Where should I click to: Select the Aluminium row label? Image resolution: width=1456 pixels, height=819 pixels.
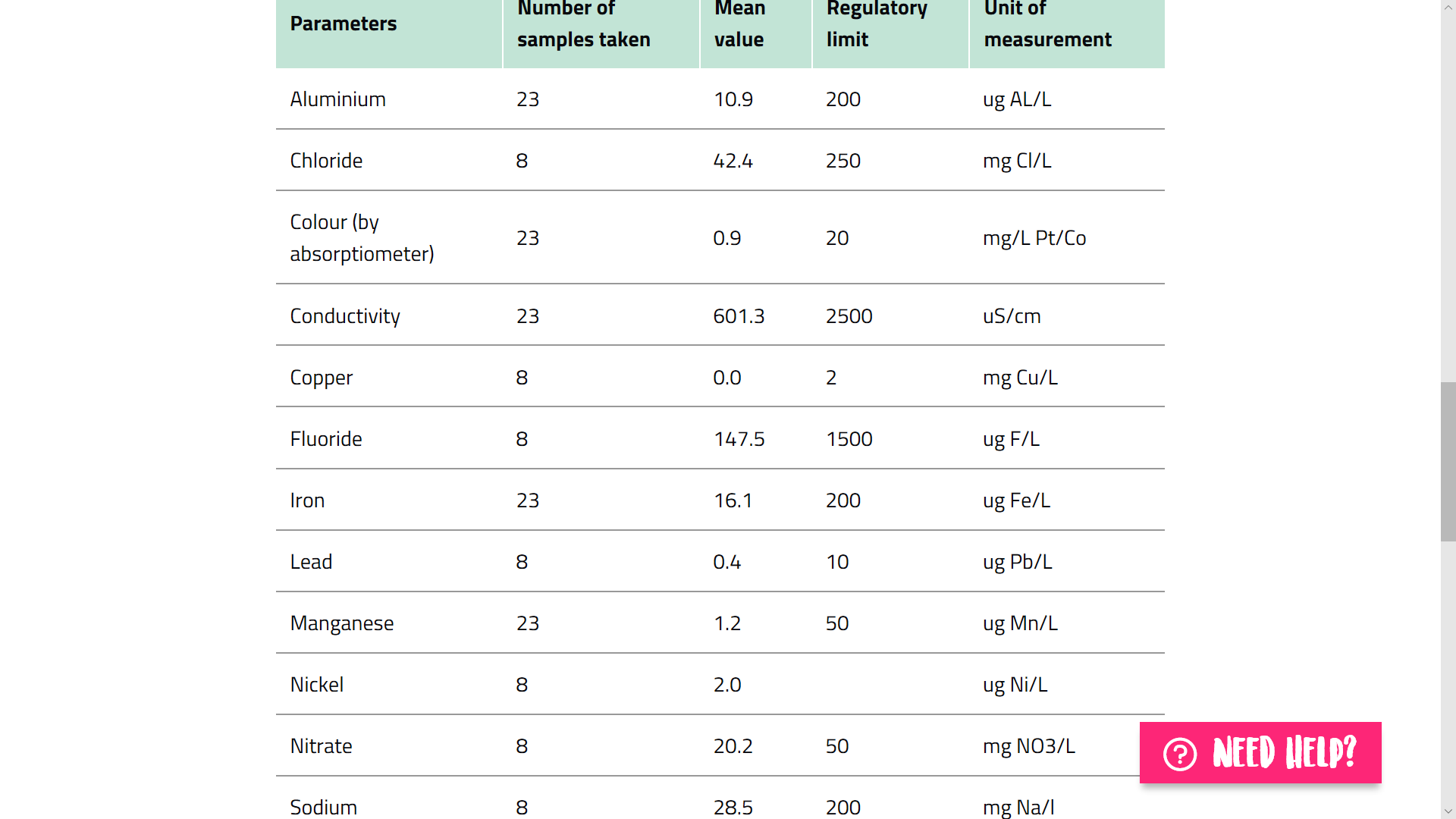[337, 99]
